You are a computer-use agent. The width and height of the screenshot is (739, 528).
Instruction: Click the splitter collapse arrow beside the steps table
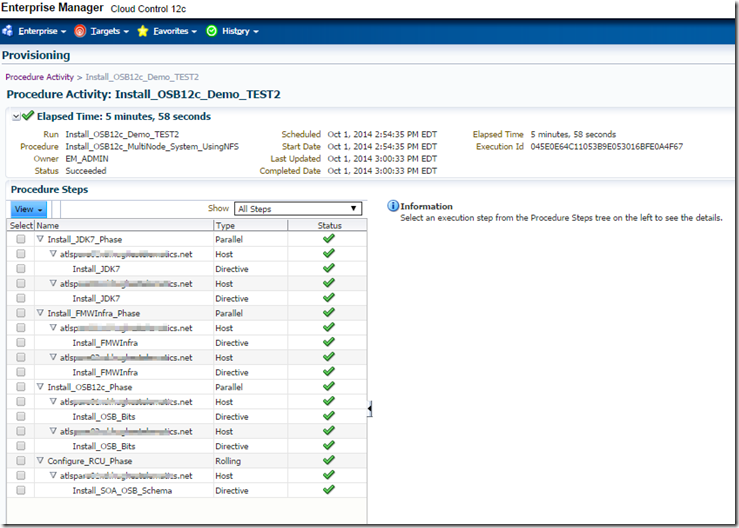pyautogui.click(x=370, y=409)
